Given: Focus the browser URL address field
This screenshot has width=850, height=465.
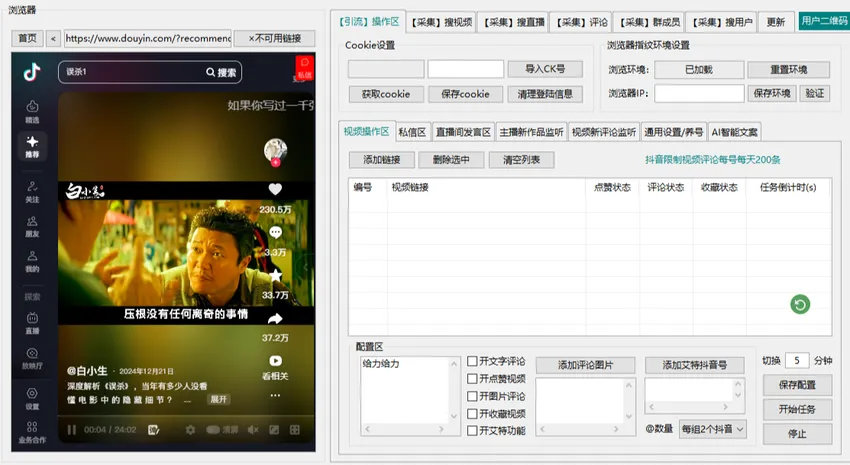Looking at the screenshot, I should click(x=147, y=38).
